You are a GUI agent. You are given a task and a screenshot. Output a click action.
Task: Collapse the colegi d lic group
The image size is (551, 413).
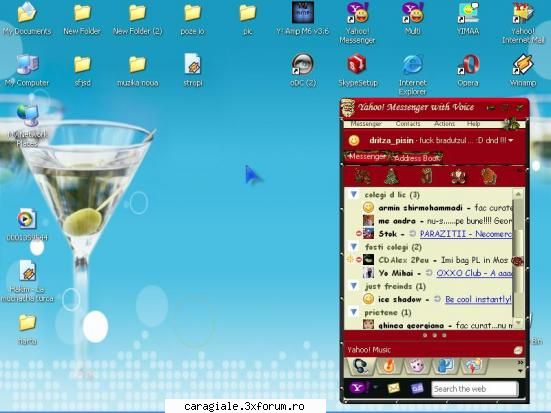click(354, 194)
